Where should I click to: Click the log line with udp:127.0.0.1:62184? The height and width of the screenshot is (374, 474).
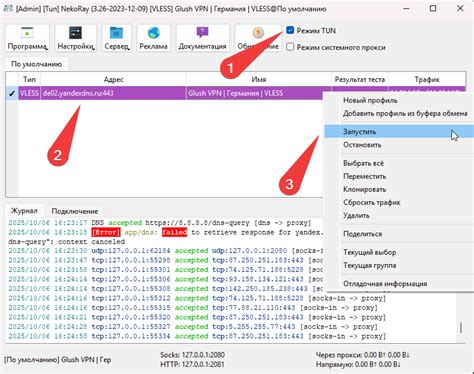coord(166,251)
